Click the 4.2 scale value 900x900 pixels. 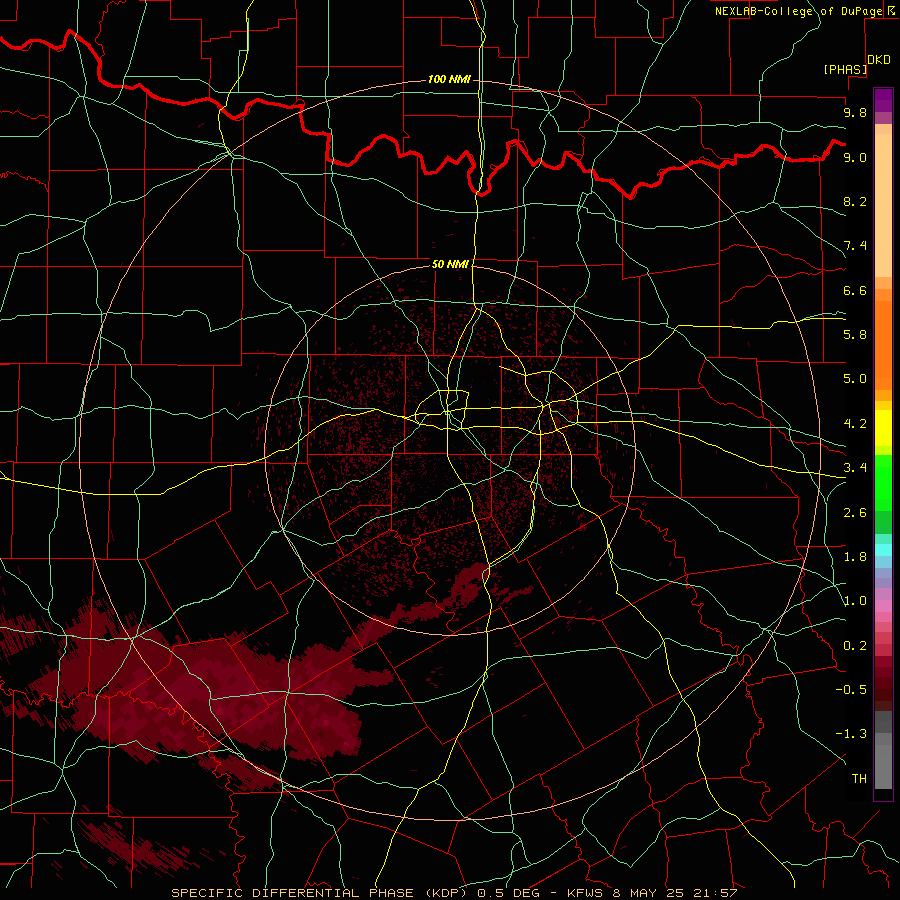pos(855,424)
